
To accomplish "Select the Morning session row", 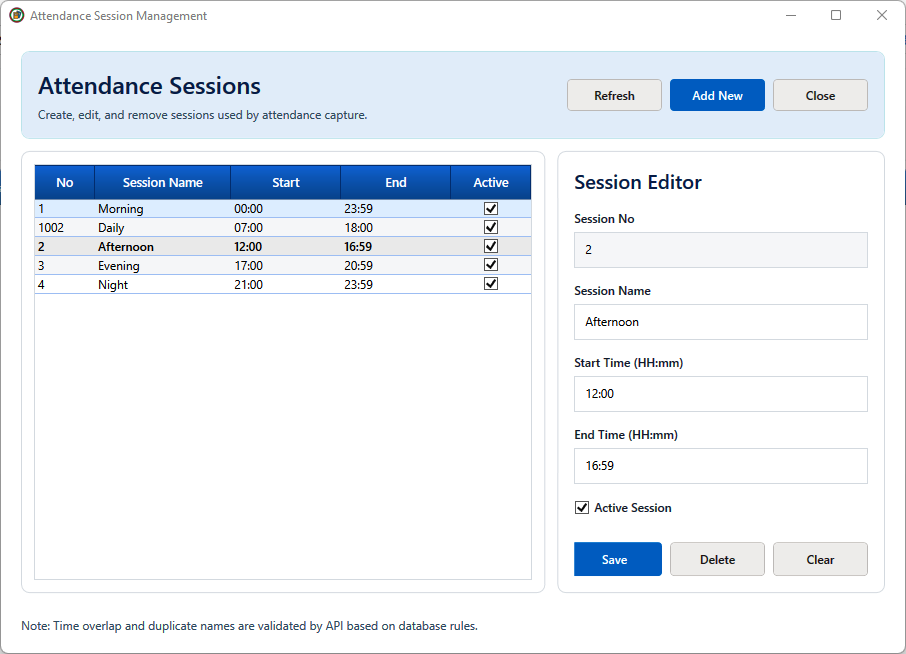I will click(x=283, y=209).
